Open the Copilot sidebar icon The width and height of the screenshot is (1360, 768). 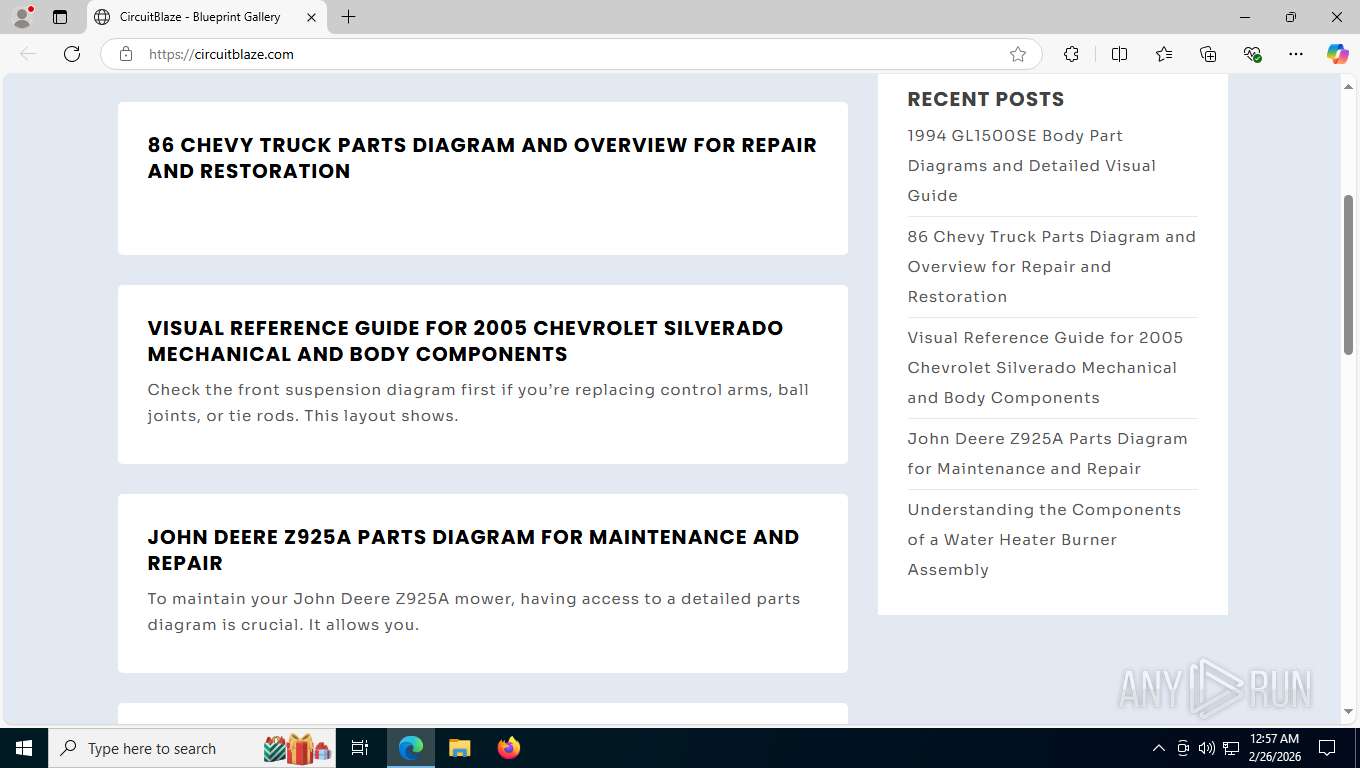[1337, 54]
